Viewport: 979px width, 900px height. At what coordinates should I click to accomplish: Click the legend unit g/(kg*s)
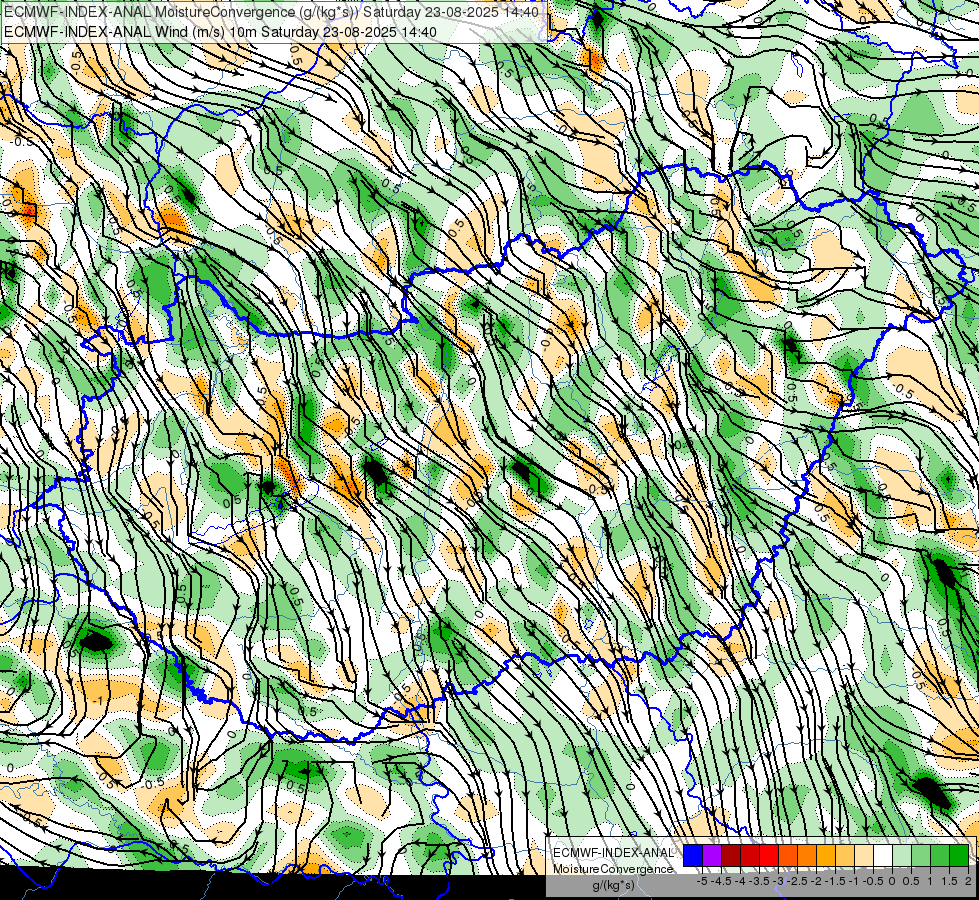pyautogui.click(x=614, y=885)
